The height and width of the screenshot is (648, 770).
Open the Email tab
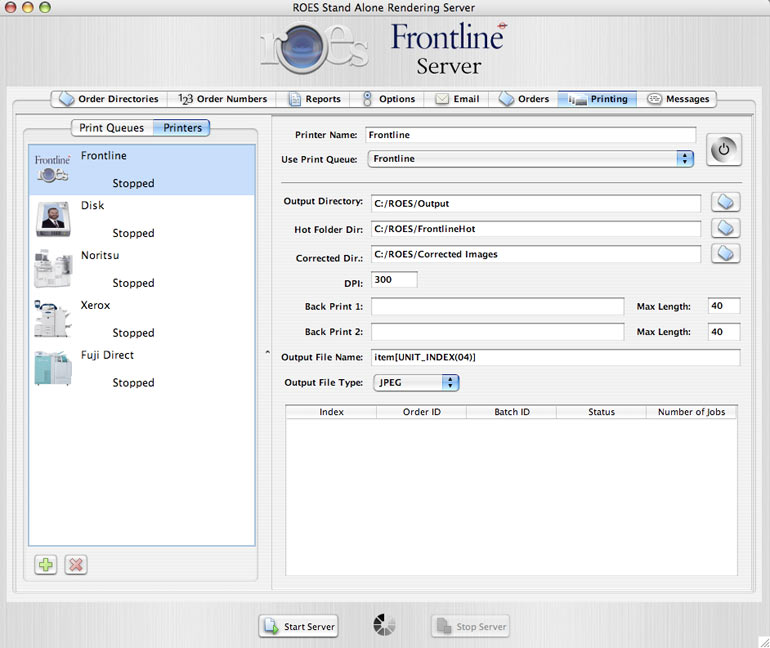pos(457,99)
